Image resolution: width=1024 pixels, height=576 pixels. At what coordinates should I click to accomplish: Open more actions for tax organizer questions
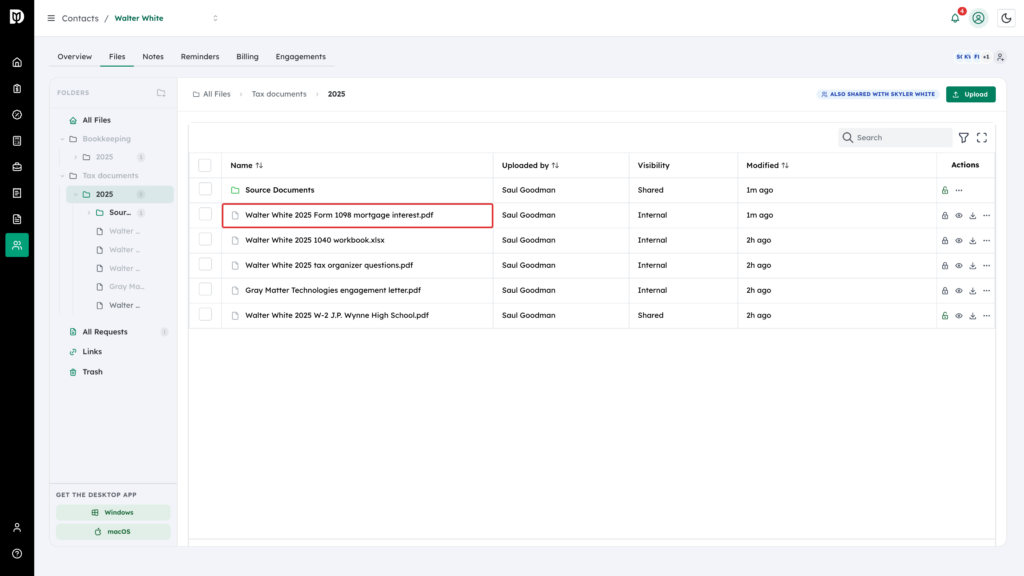click(987, 266)
